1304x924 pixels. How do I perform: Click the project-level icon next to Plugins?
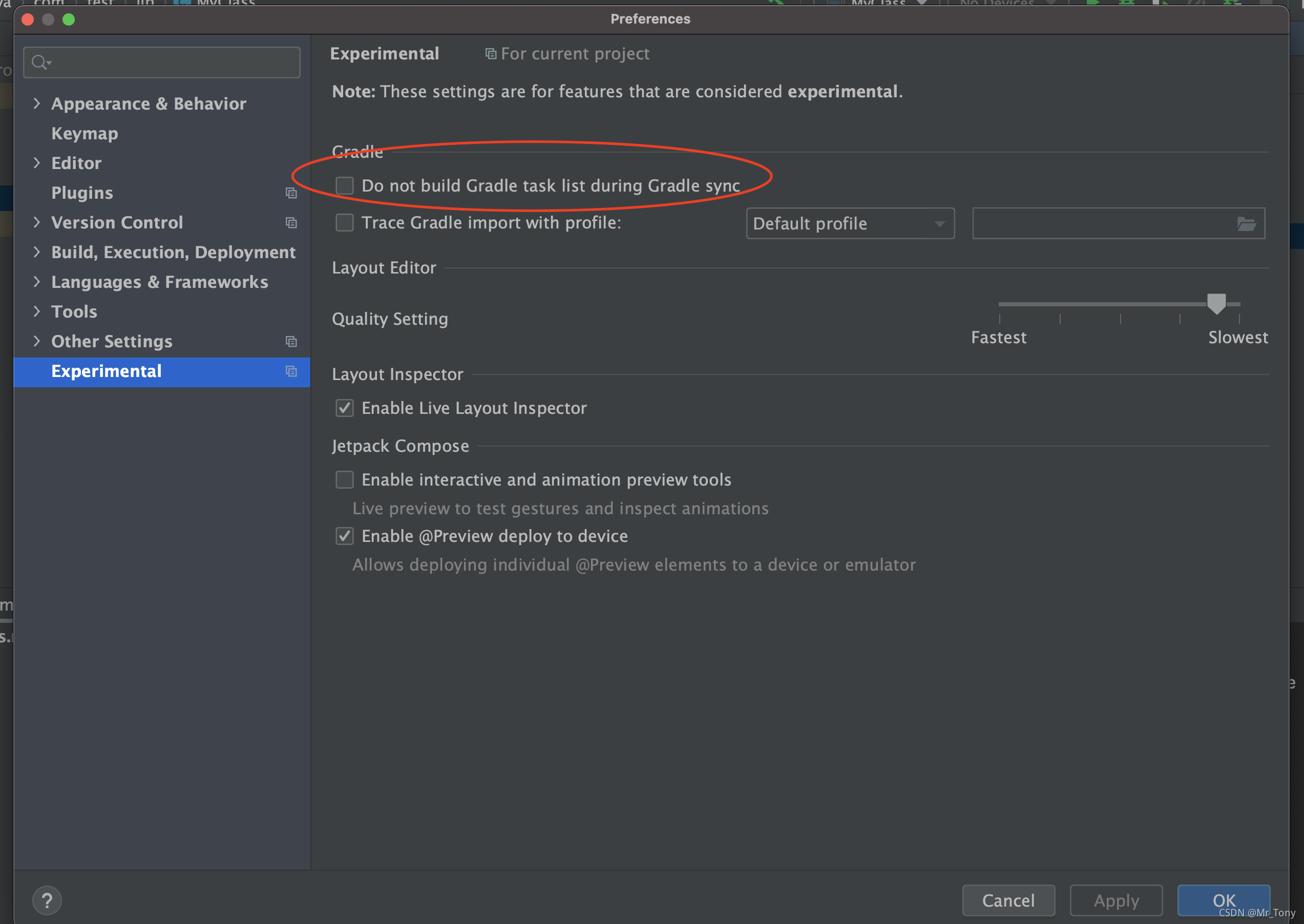(x=291, y=193)
